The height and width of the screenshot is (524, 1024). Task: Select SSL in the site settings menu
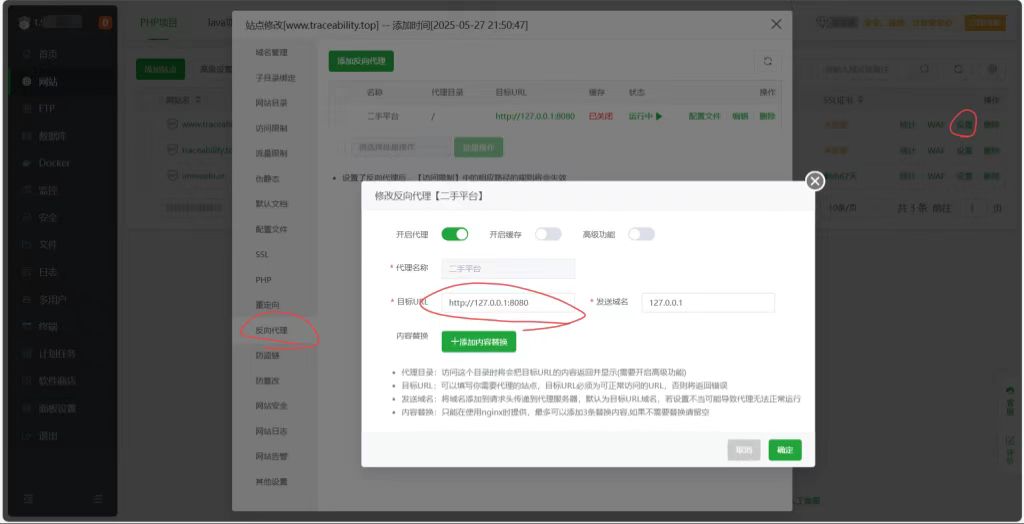click(262, 254)
